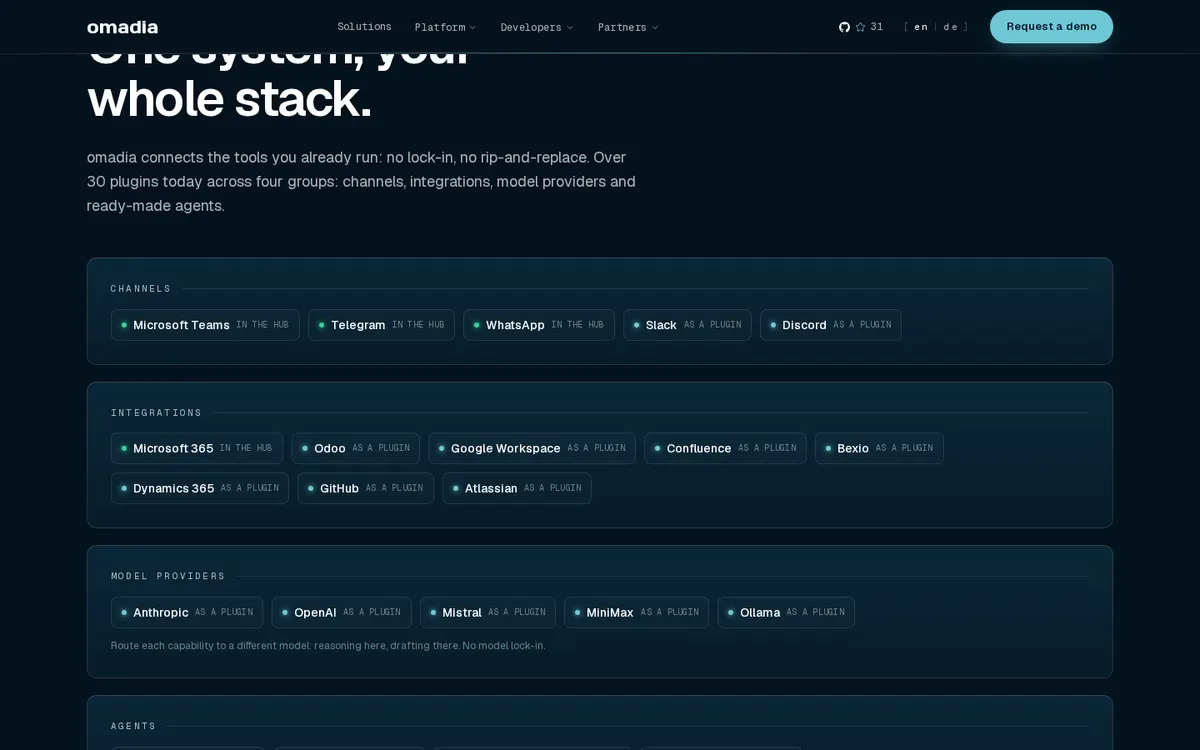Select the Slack plugin chip

click(x=687, y=325)
